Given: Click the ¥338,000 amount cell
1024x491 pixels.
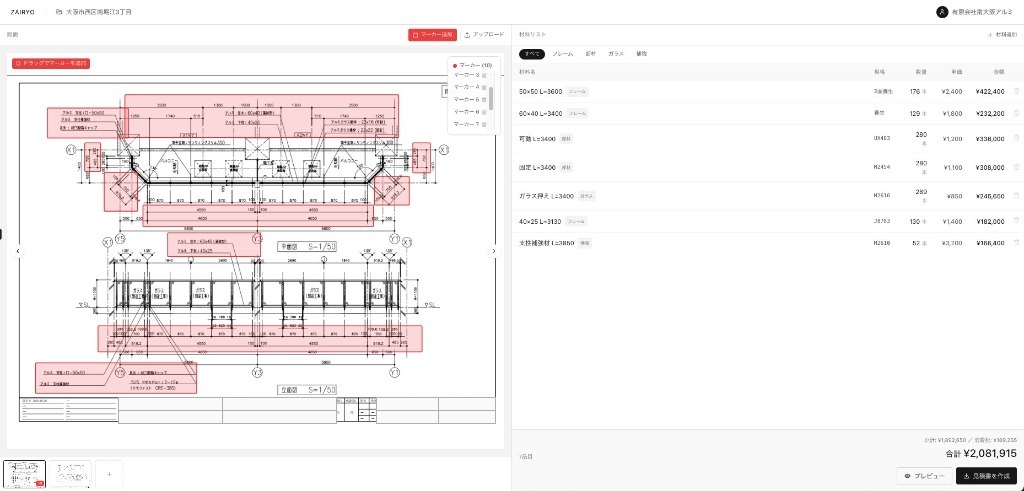Looking at the screenshot, I should [x=990, y=139].
